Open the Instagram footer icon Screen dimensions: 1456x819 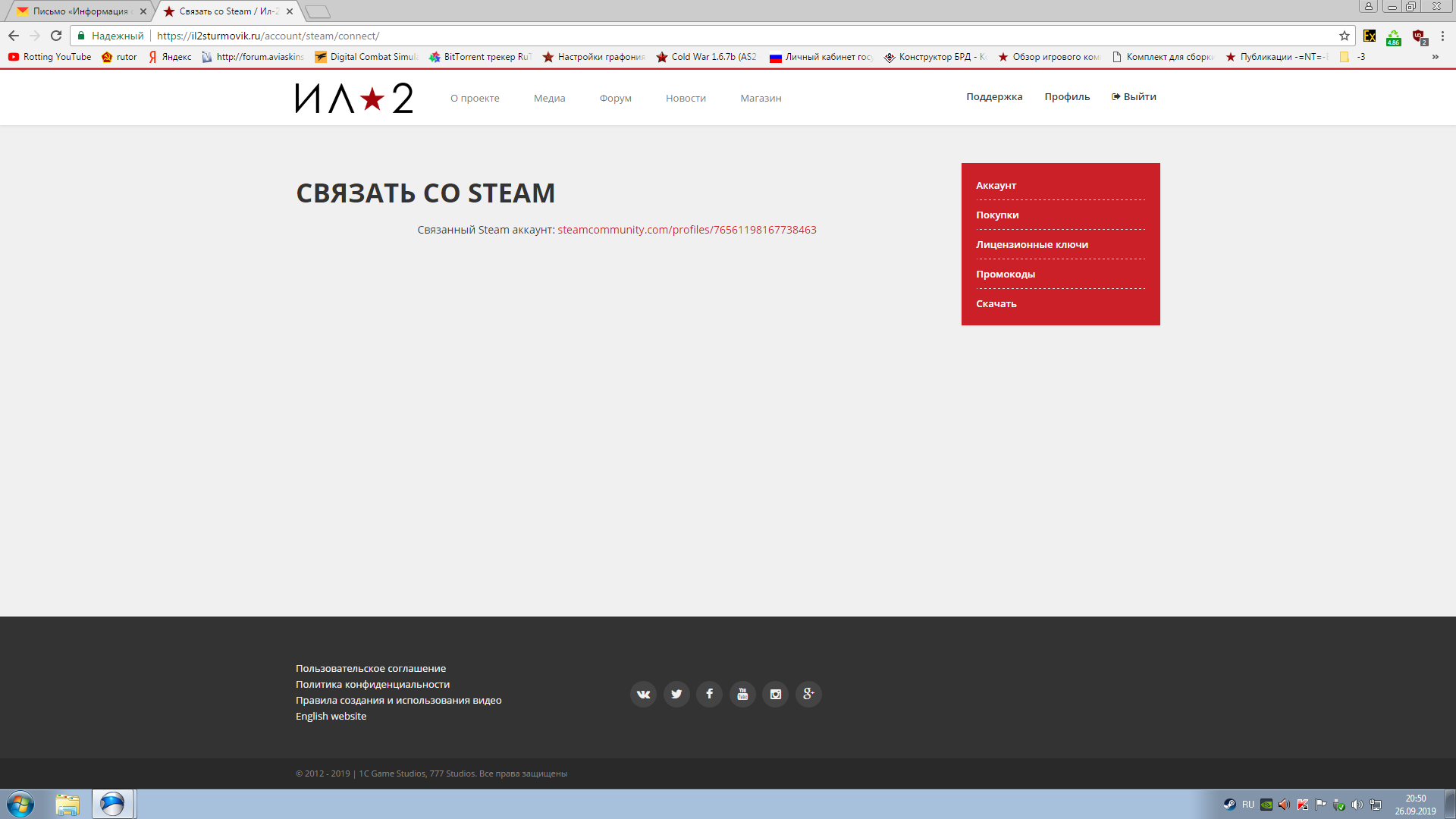click(775, 694)
